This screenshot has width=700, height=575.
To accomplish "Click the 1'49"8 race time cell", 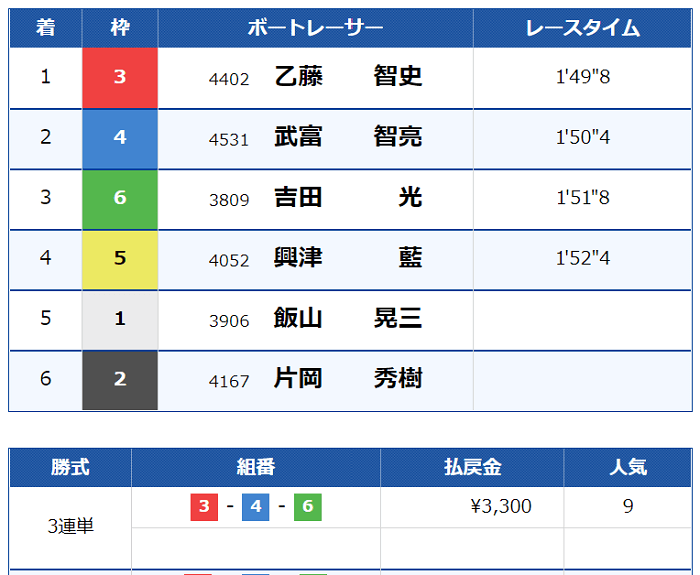I will pyautogui.click(x=583, y=77).
